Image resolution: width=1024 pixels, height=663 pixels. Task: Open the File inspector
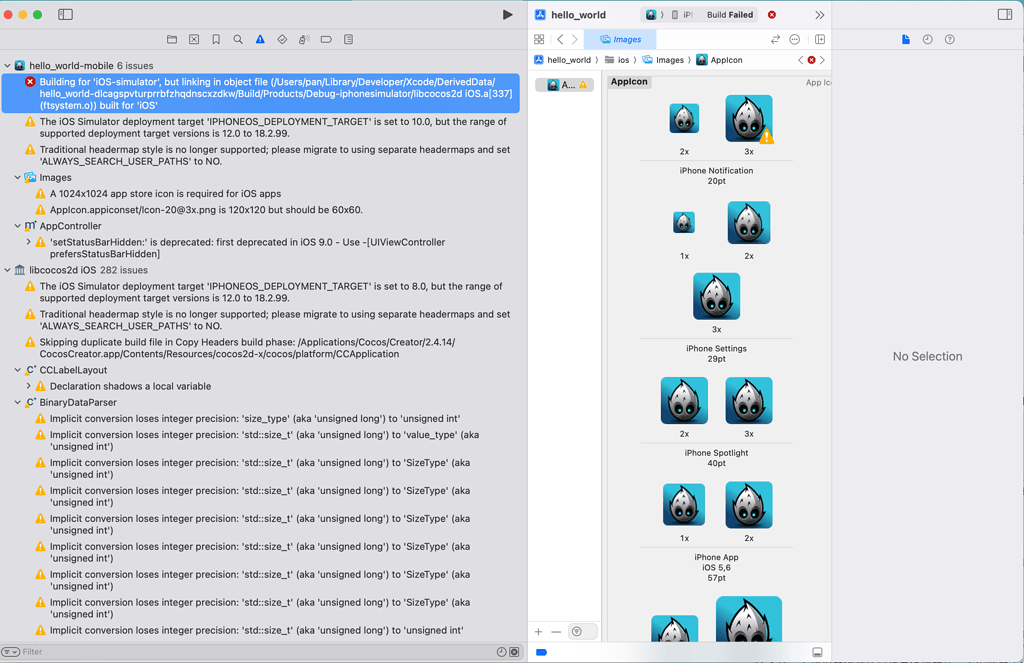(904, 39)
